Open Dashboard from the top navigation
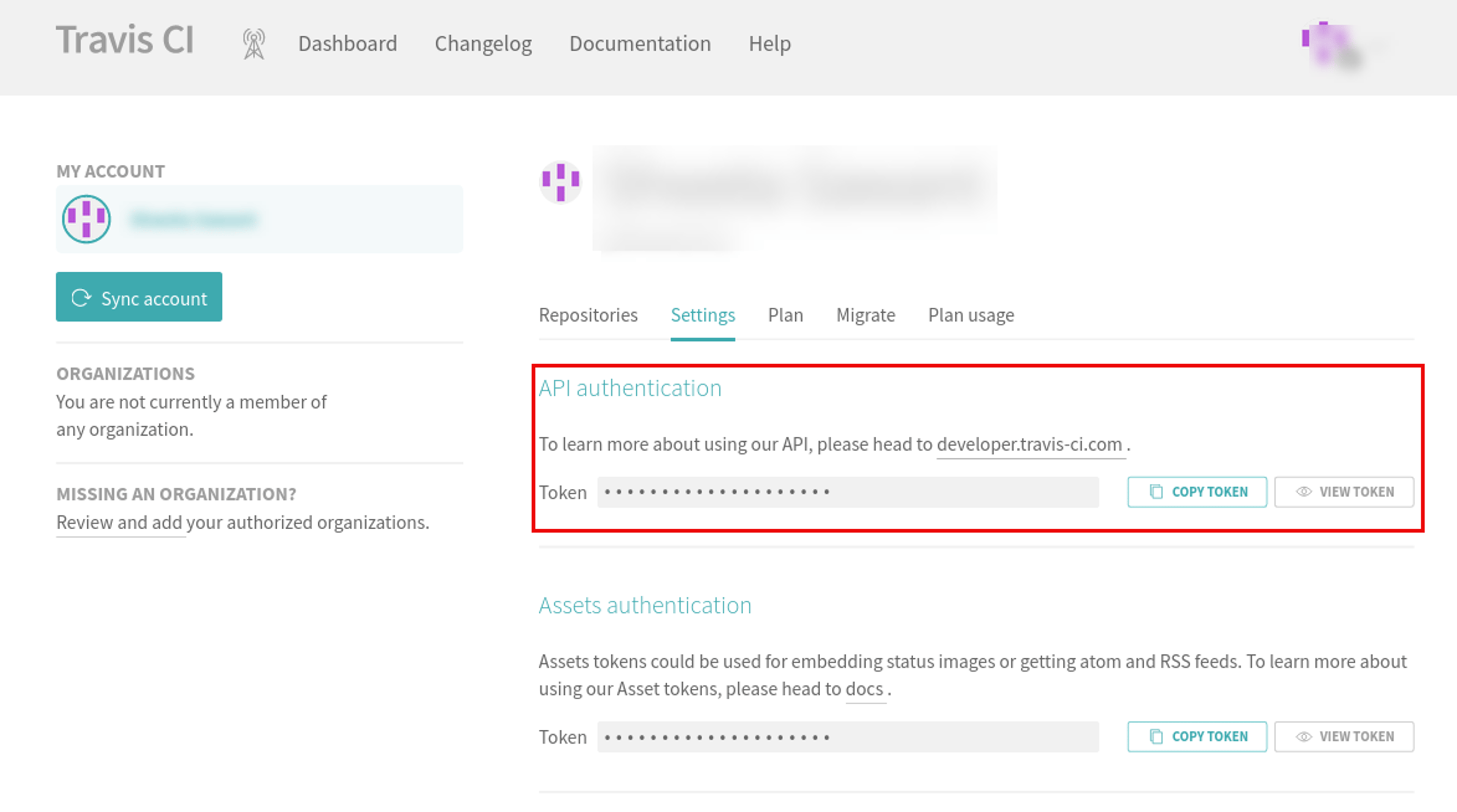 pyautogui.click(x=348, y=44)
